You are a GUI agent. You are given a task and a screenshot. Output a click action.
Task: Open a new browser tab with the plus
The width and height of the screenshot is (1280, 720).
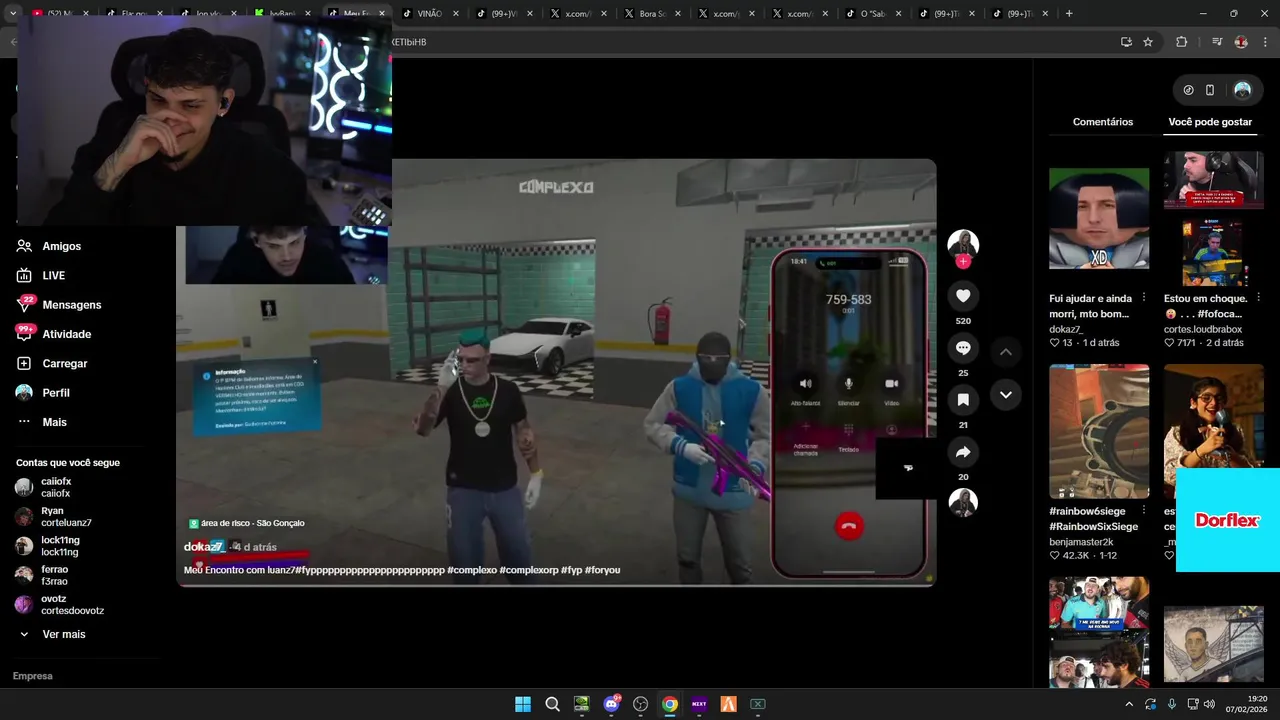[x=1069, y=14]
